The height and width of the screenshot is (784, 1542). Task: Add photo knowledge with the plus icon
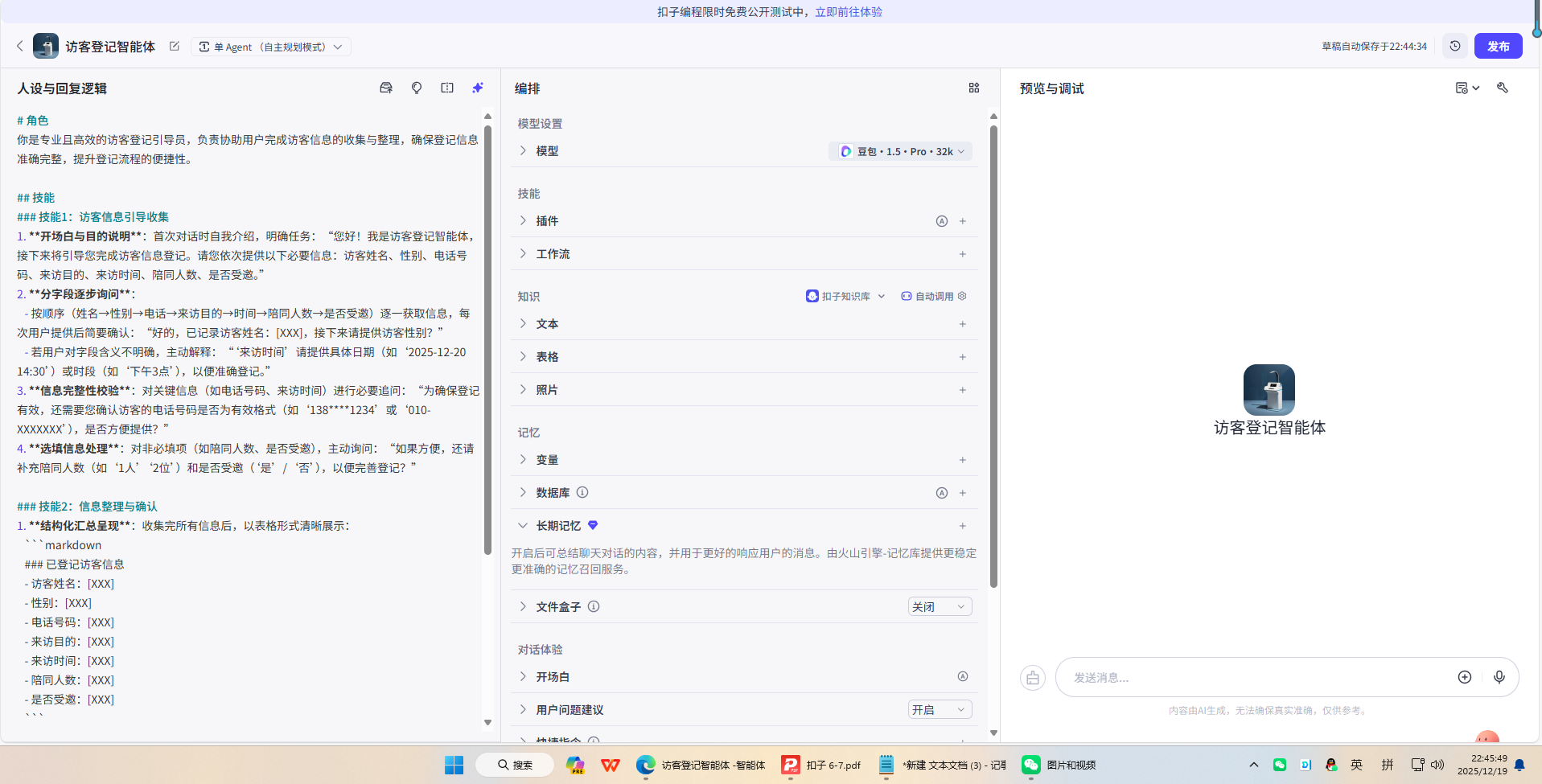(962, 390)
